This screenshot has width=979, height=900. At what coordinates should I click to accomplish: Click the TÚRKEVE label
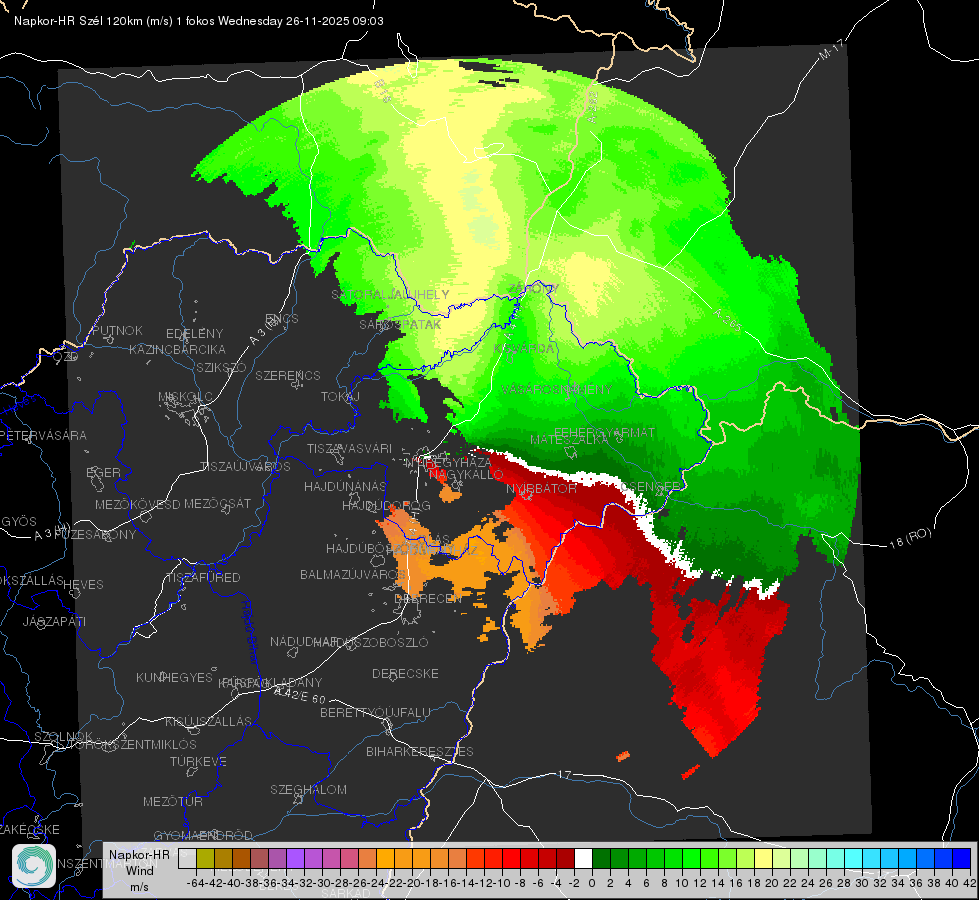pyautogui.click(x=199, y=761)
